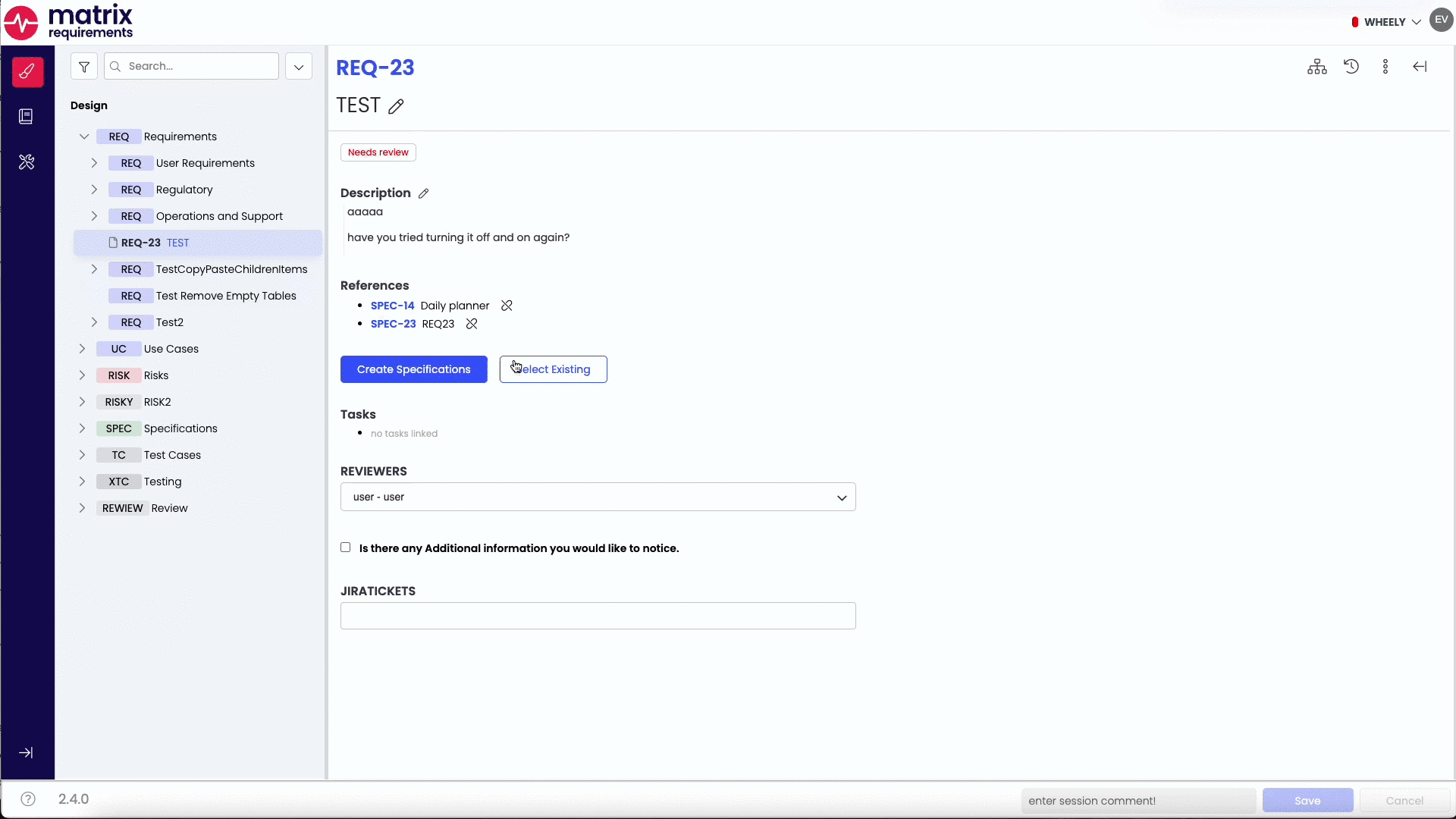Select the Specifications tree label
The image size is (1456, 819).
tap(180, 428)
